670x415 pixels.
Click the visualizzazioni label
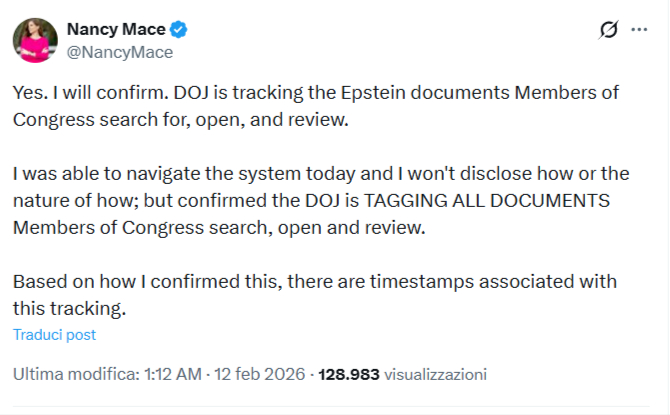point(435,375)
